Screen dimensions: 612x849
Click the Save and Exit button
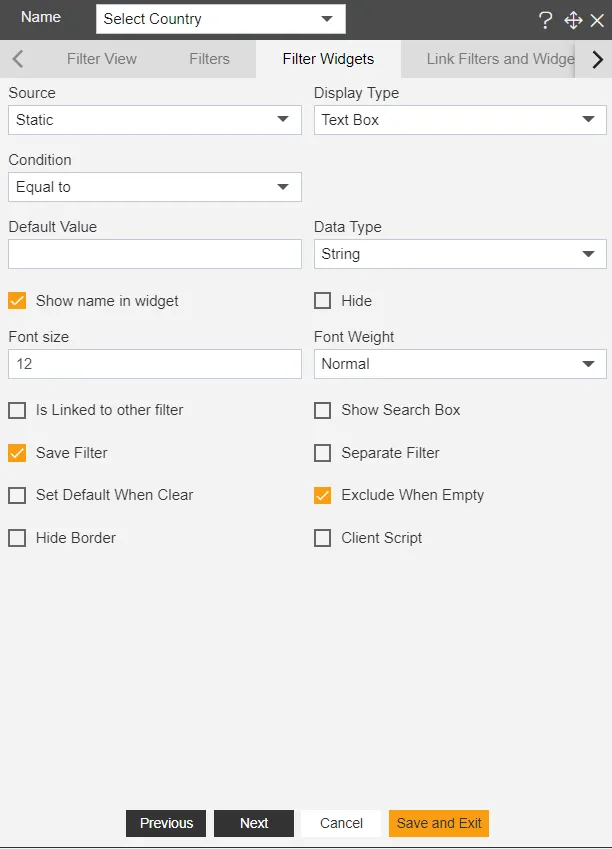[x=439, y=823]
